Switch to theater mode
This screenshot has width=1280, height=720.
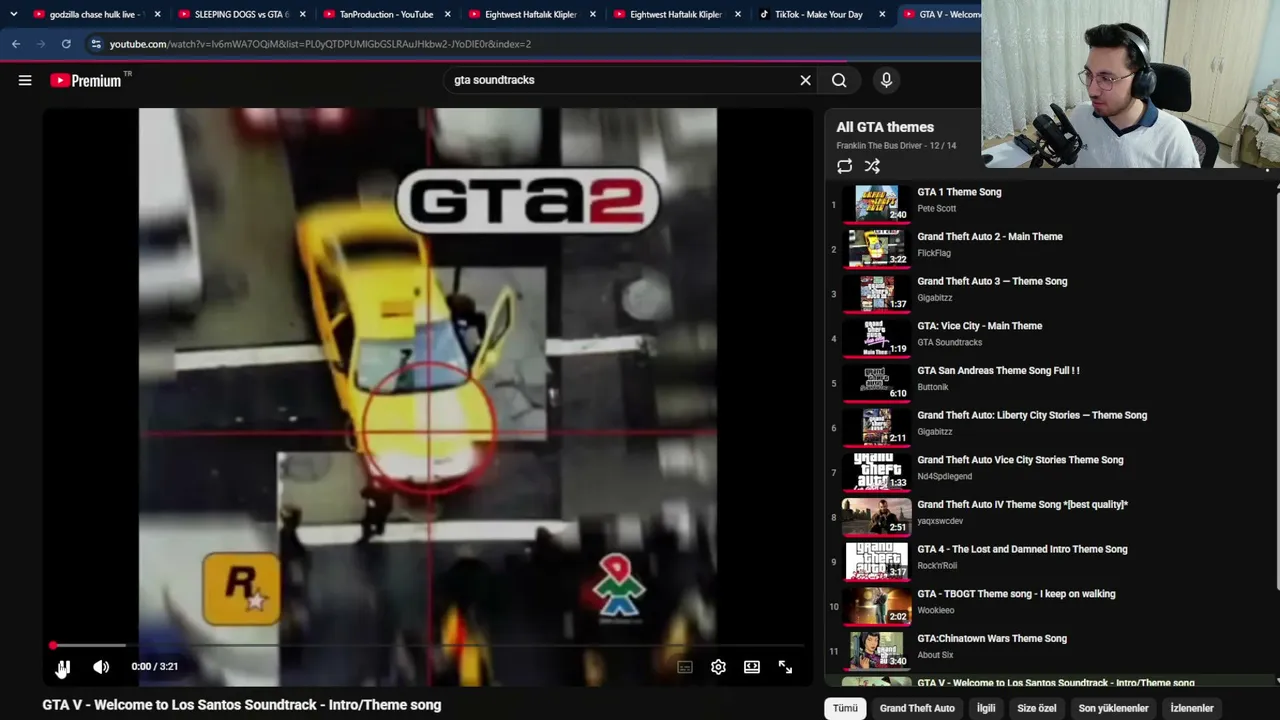(752, 667)
